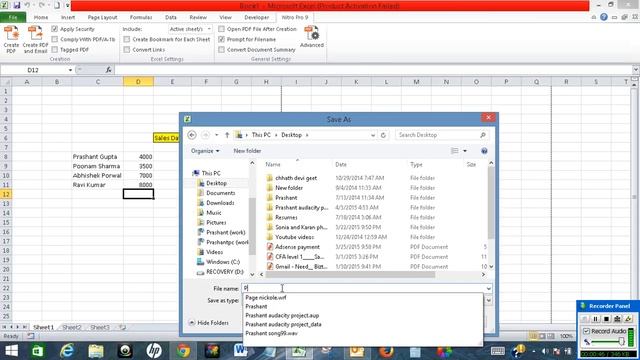
Task: Click the Windows Start button
Action: [x=11, y=351]
